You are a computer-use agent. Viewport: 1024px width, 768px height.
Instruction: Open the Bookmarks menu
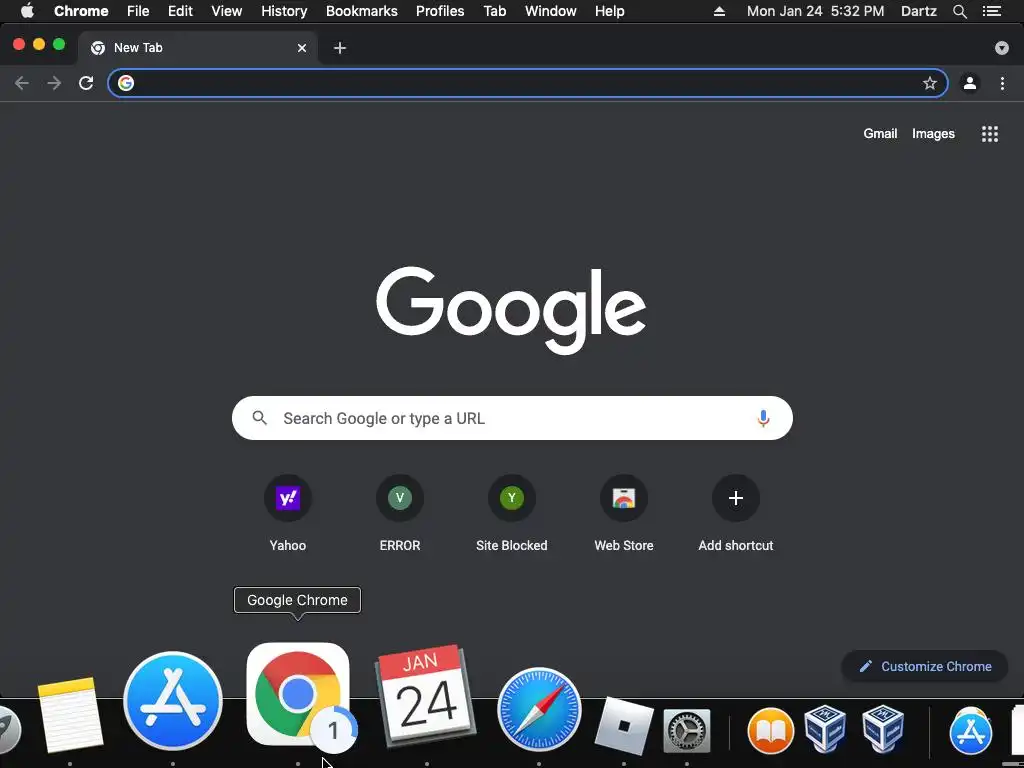coord(362,11)
